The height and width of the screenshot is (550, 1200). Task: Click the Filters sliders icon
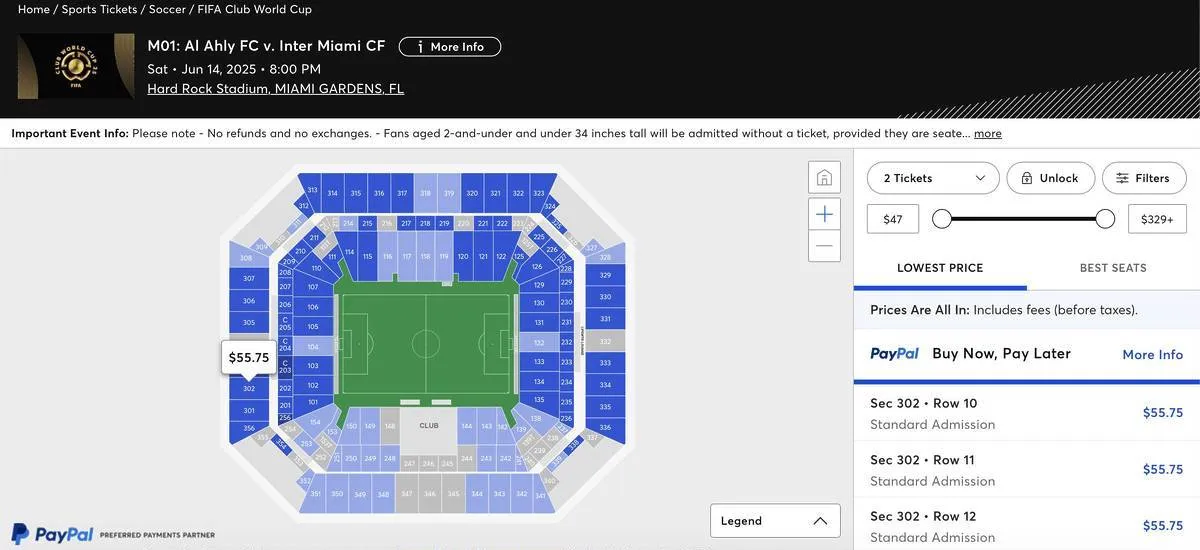(x=1122, y=178)
